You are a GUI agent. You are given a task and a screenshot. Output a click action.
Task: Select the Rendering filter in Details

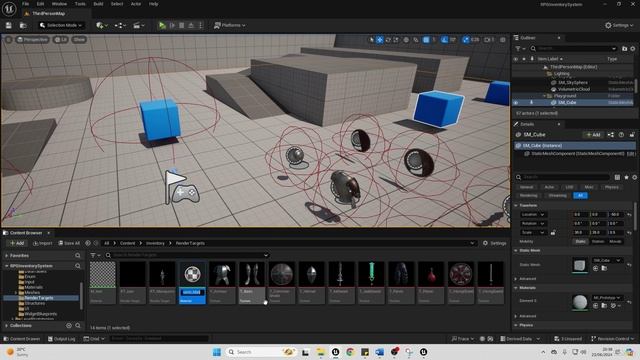point(529,196)
